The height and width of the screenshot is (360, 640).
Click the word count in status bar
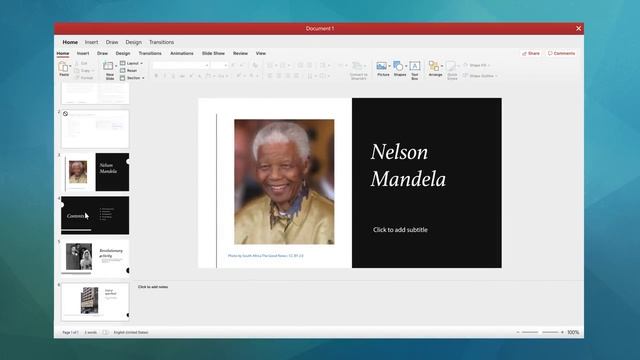tap(91, 333)
